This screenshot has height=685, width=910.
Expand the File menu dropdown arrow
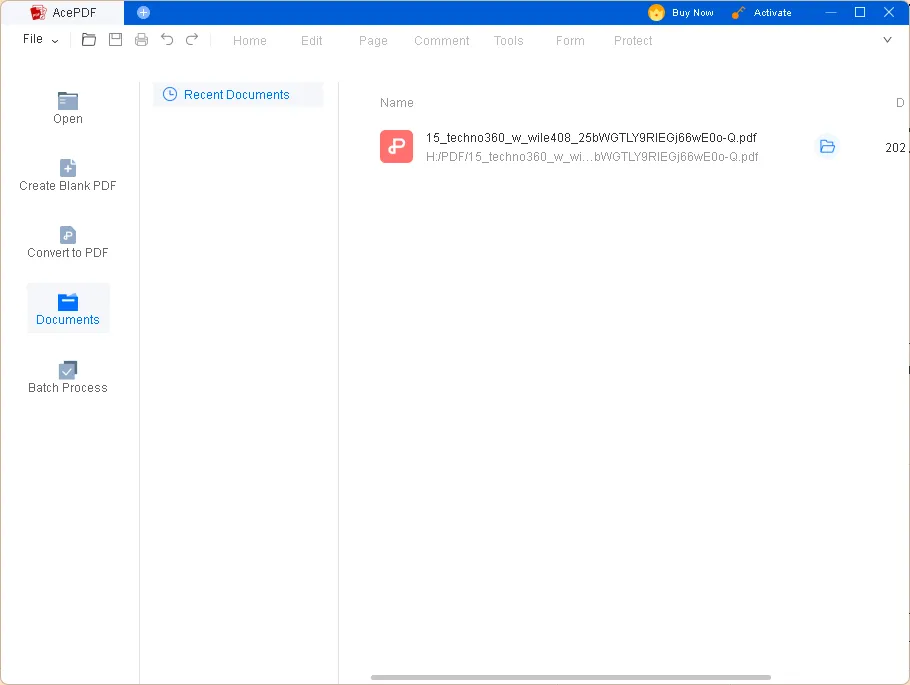(55, 41)
